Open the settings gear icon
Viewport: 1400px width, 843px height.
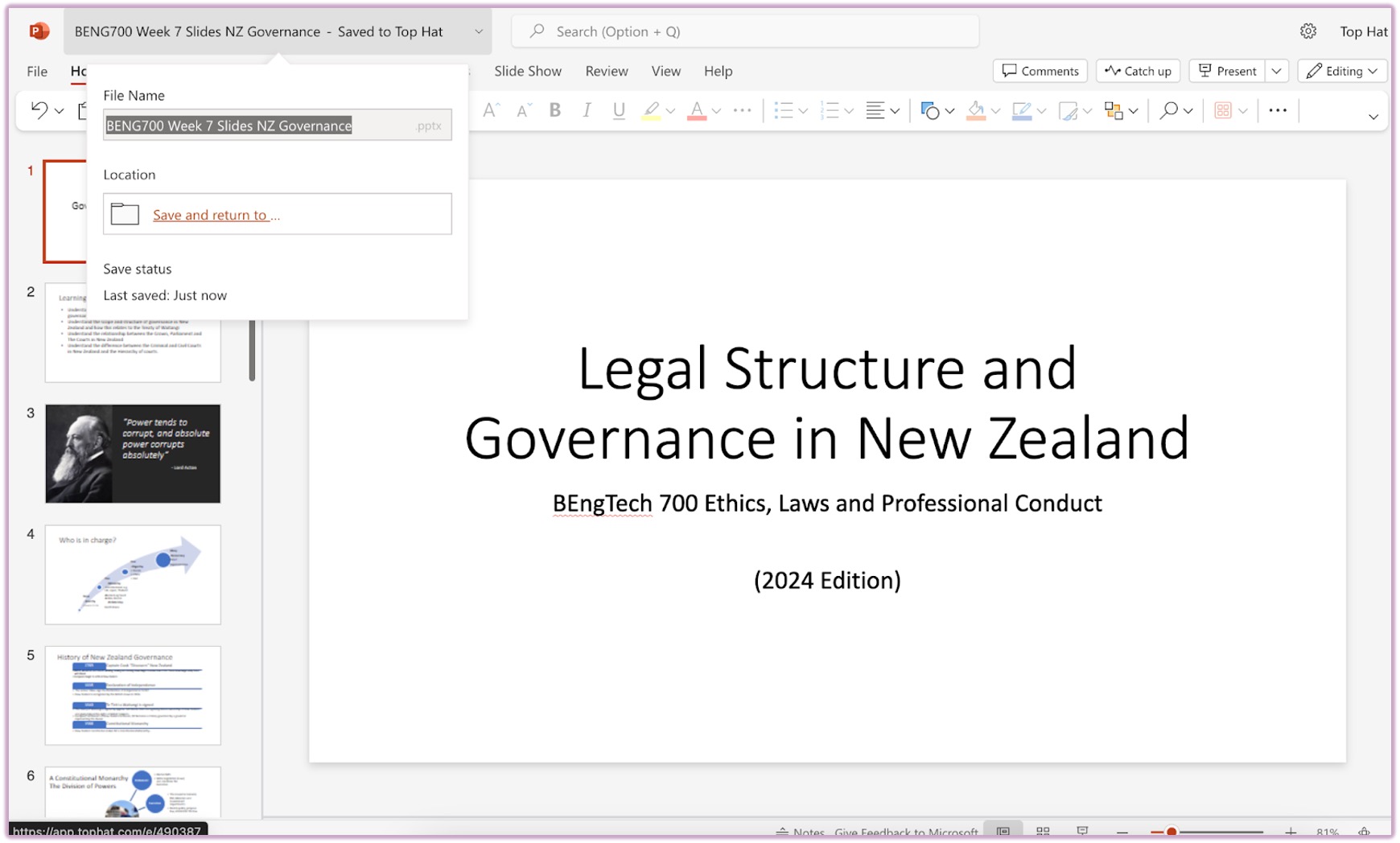pyautogui.click(x=1308, y=31)
